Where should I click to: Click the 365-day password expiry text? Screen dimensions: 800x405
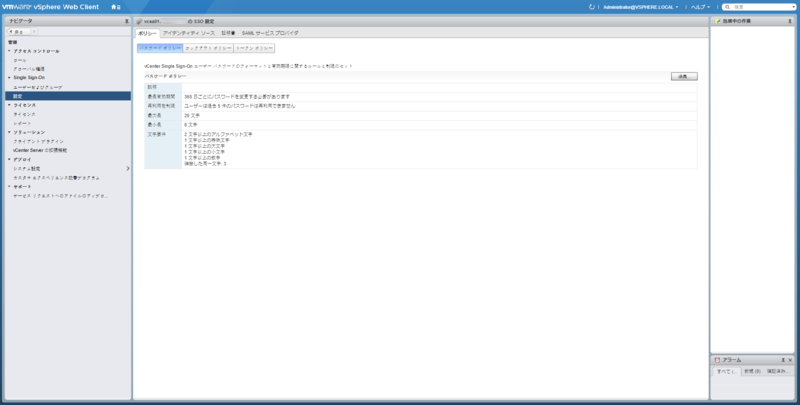(x=237, y=96)
